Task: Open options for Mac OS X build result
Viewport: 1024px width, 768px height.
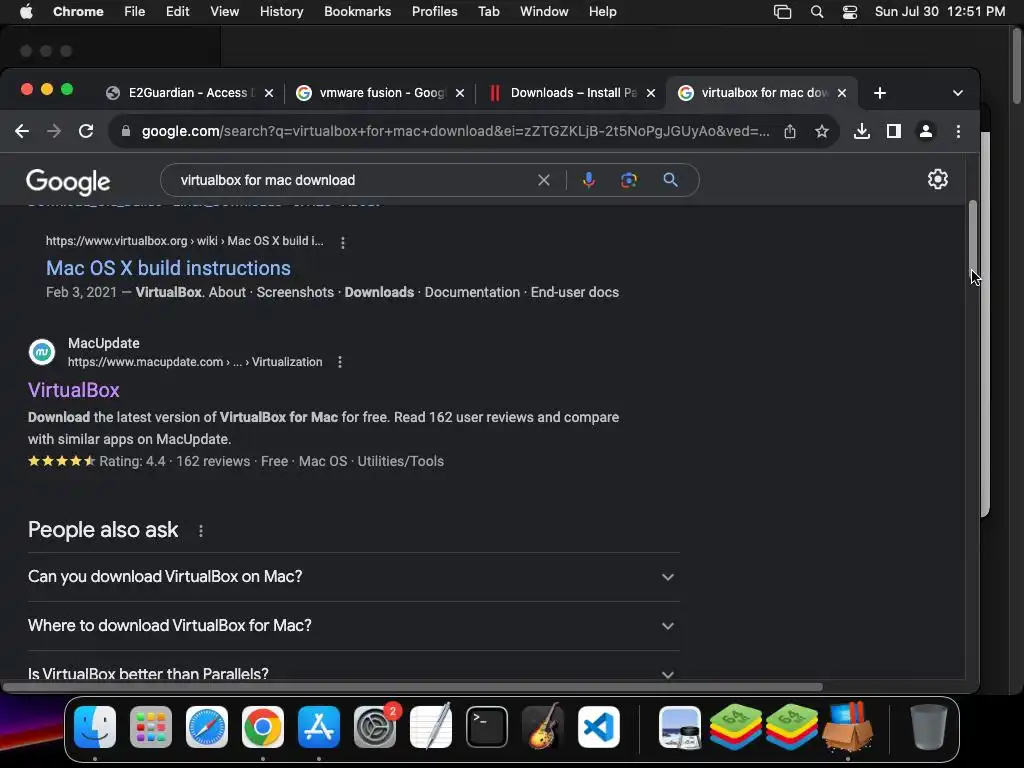Action: click(343, 242)
